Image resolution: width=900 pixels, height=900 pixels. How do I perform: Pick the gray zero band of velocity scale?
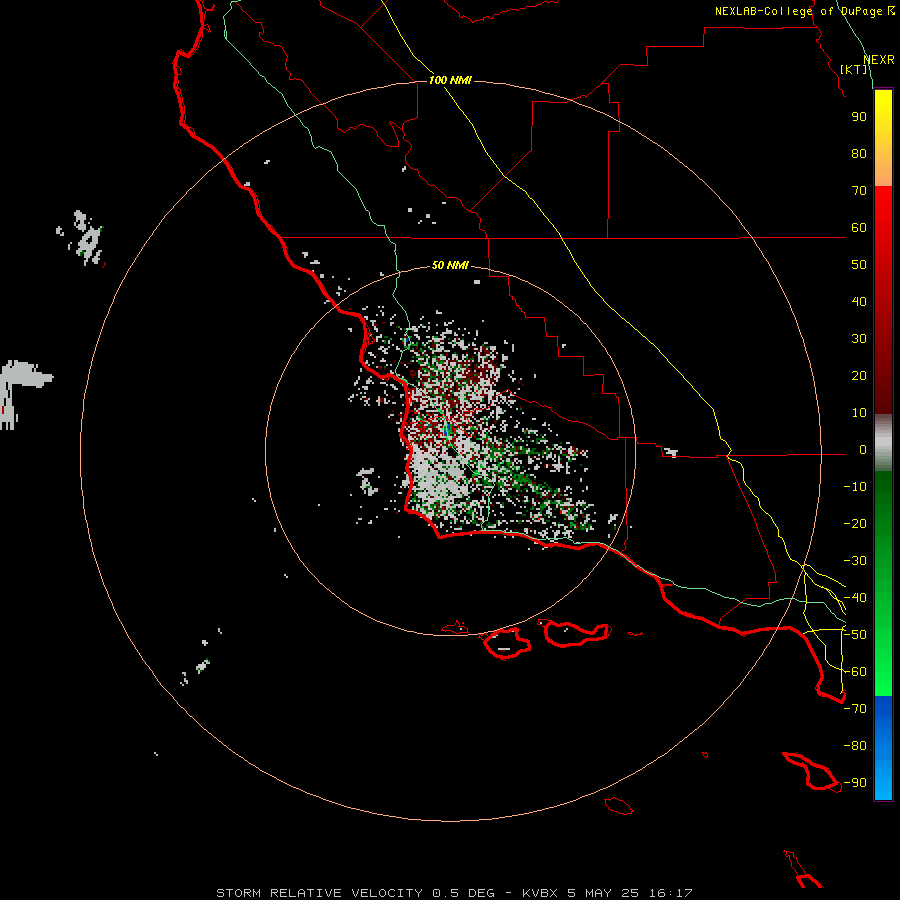[x=883, y=443]
